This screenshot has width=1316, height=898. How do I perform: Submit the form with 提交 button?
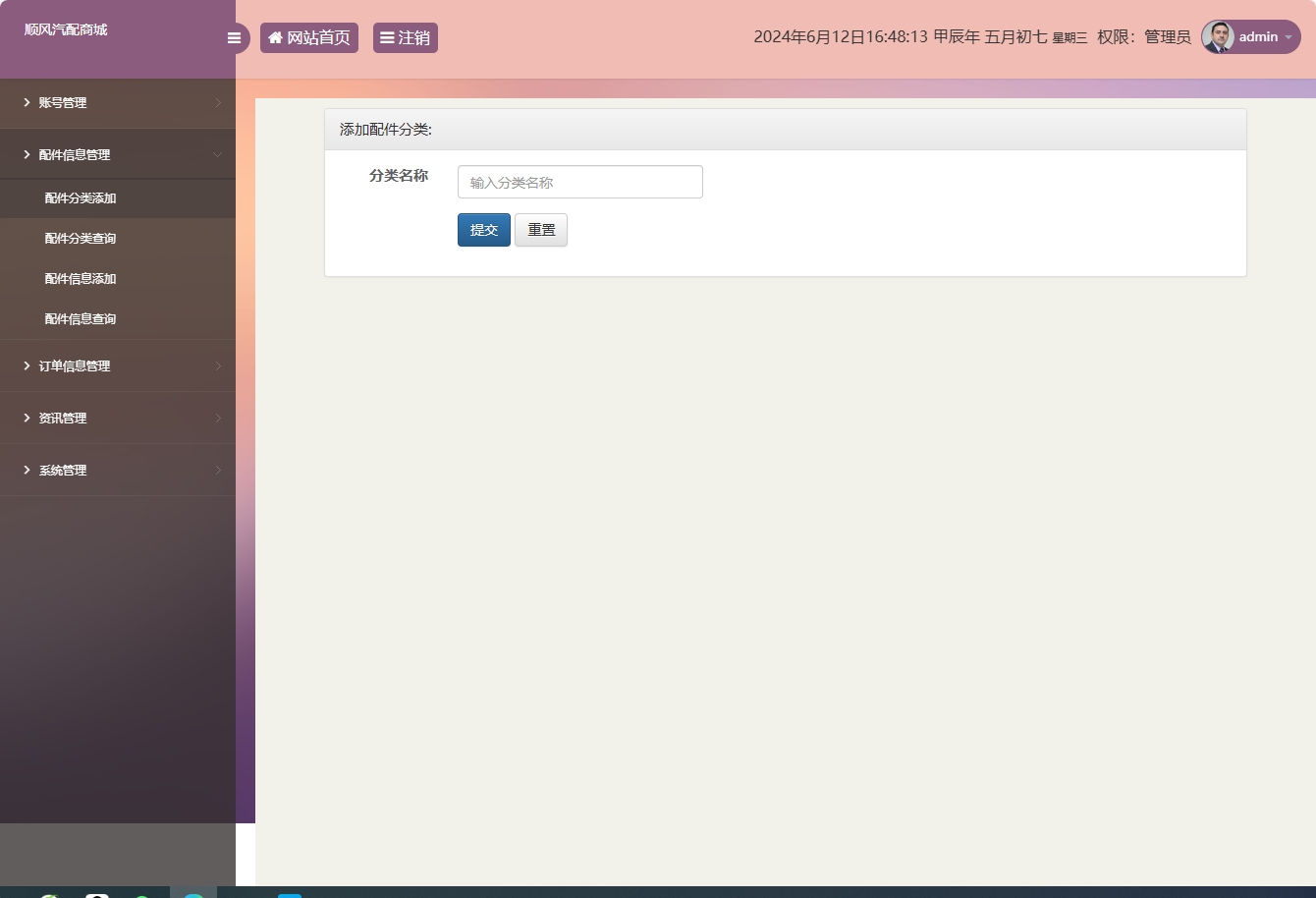(x=484, y=230)
